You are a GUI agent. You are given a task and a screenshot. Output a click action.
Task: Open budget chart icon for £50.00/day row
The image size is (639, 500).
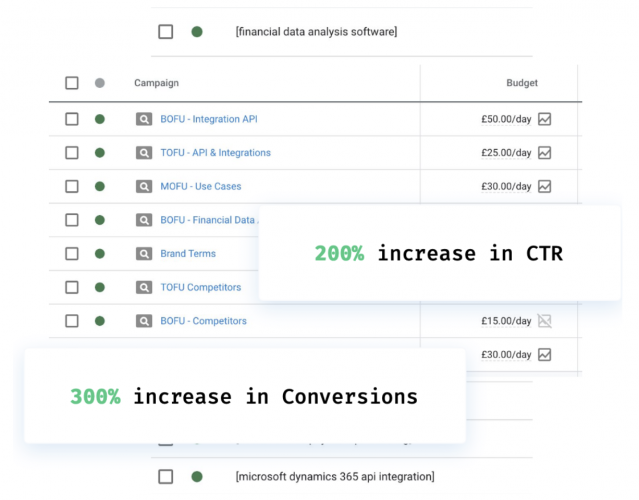544,119
